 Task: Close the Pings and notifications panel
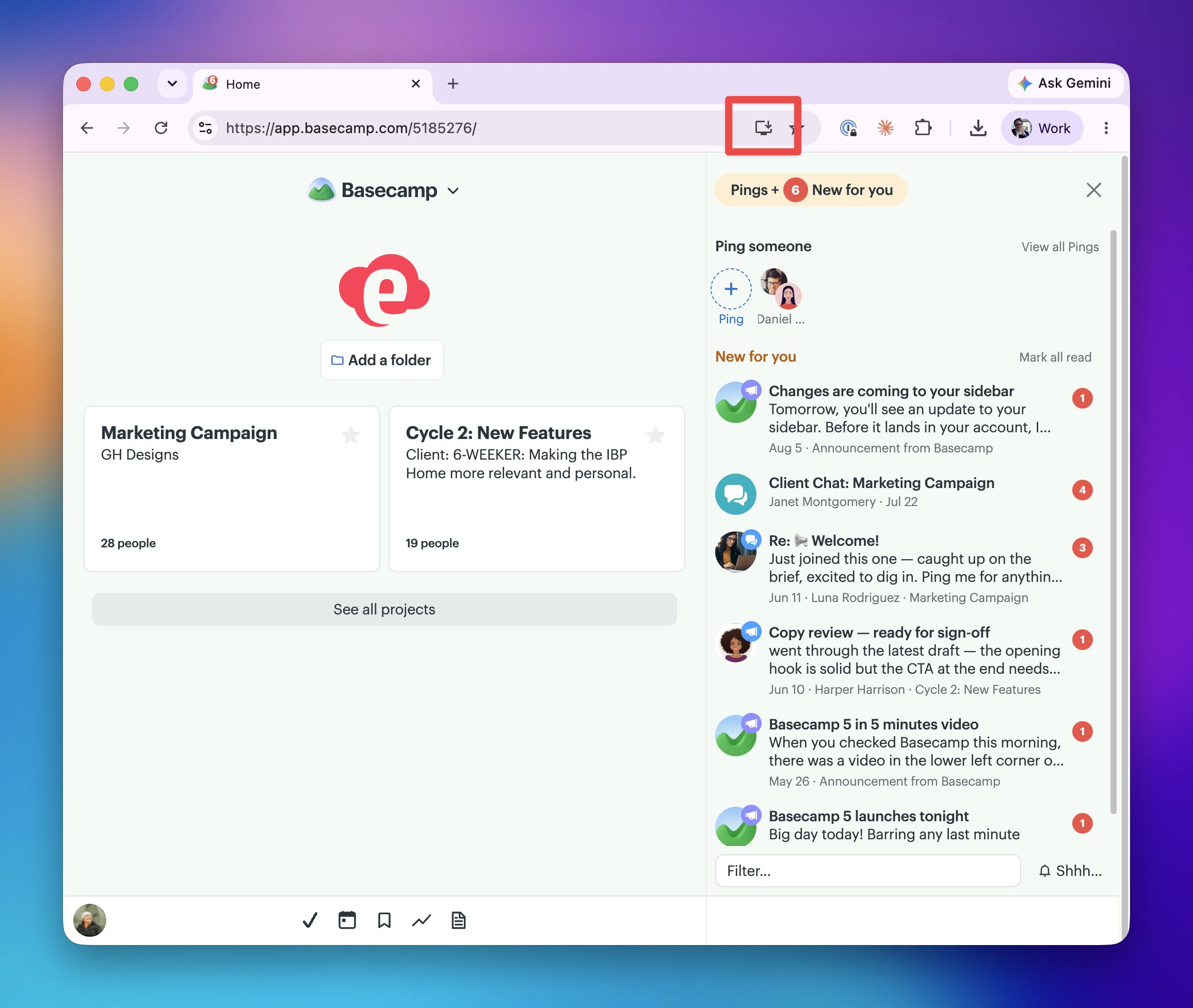(1093, 190)
